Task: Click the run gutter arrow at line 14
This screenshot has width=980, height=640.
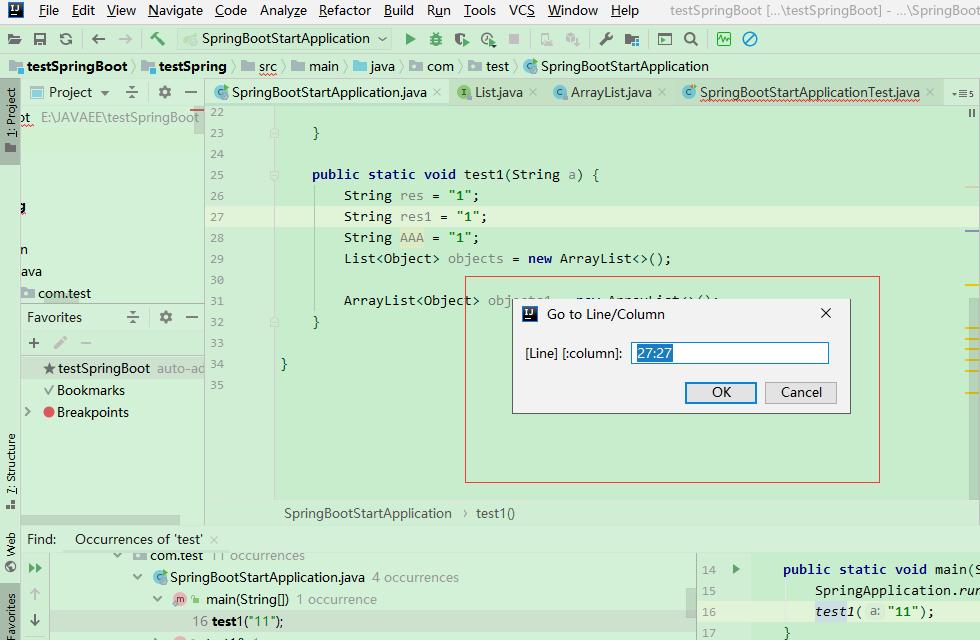Action: pyautogui.click(x=736, y=569)
